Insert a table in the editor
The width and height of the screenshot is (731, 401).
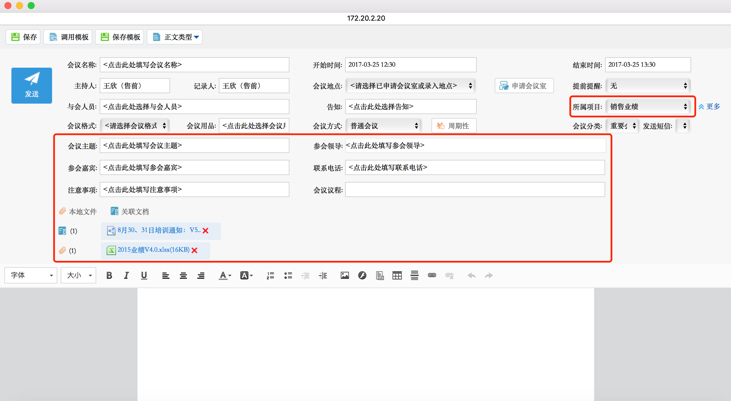click(397, 276)
